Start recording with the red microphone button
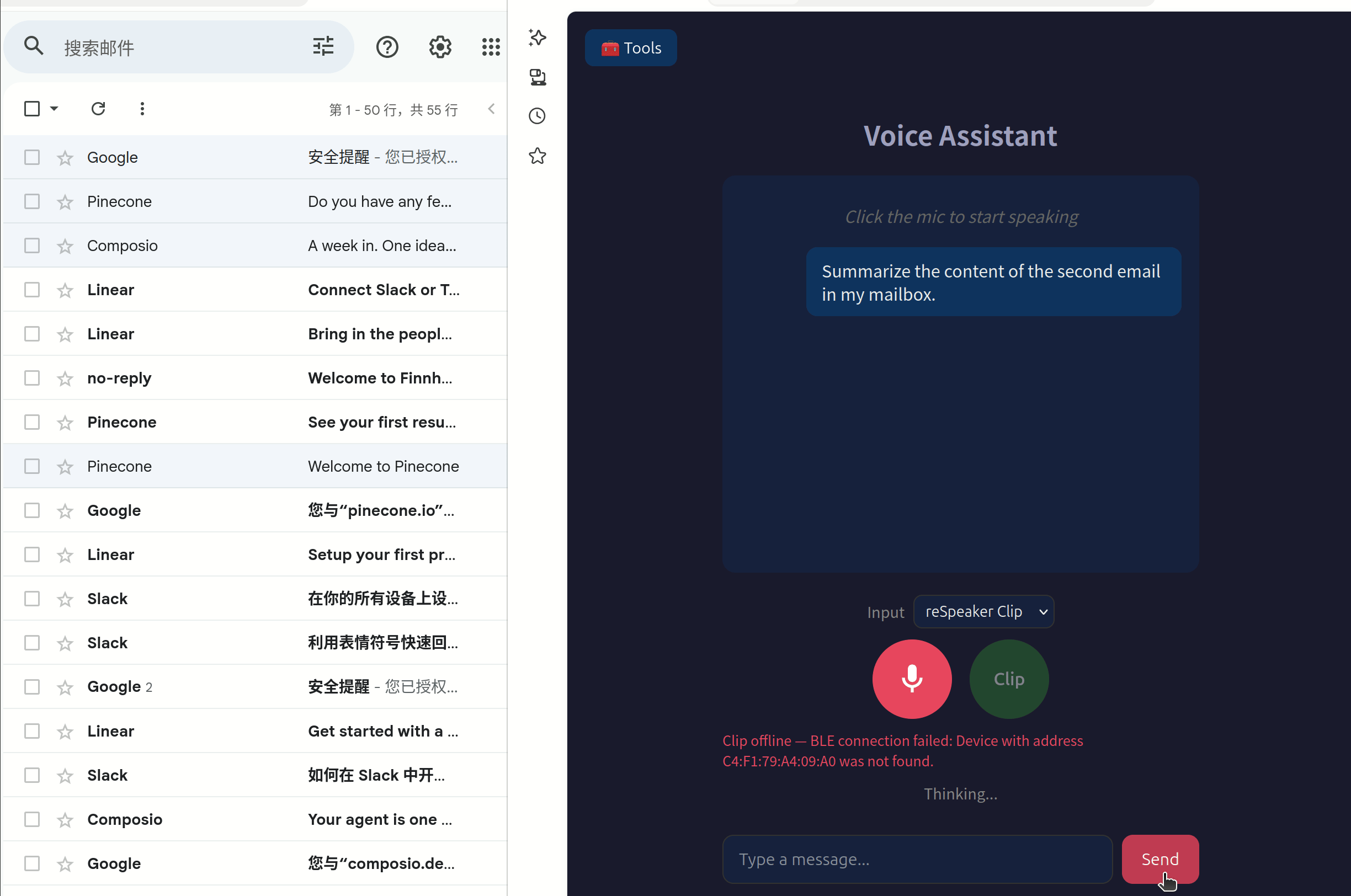The height and width of the screenshot is (896, 1351). click(x=912, y=679)
